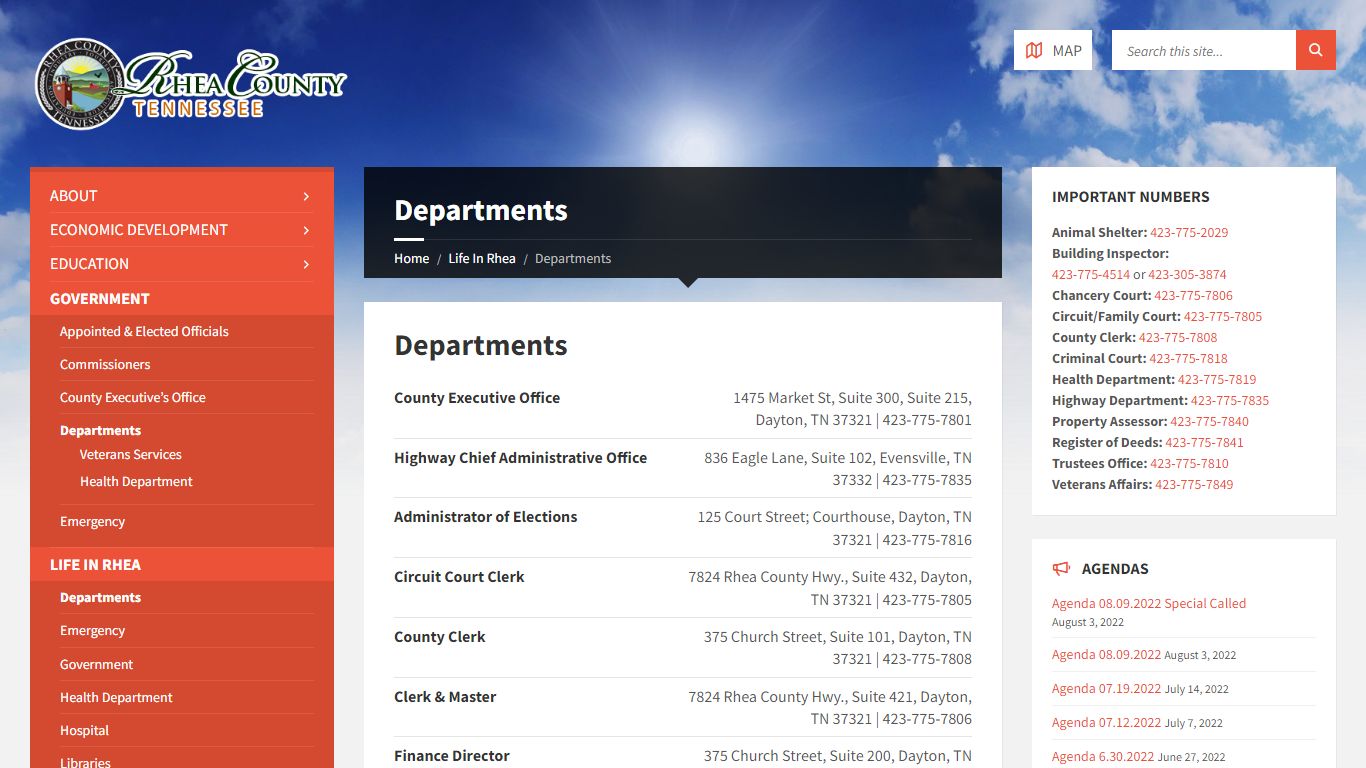Click Building Inspector number 423-305-3874
This screenshot has height=768, width=1366.
1187,274
